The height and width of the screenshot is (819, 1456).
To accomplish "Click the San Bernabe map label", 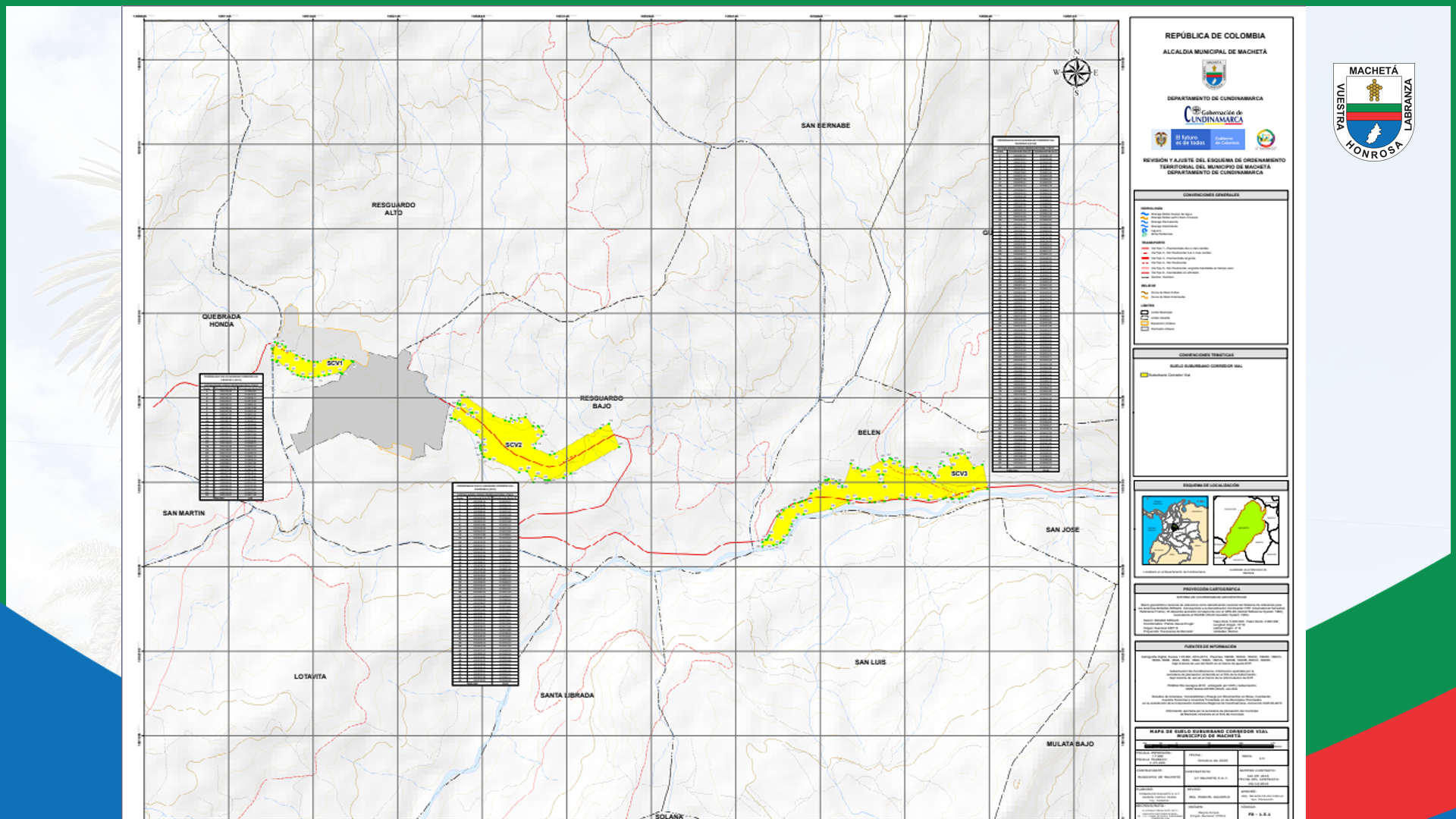I will coord(825,125).
